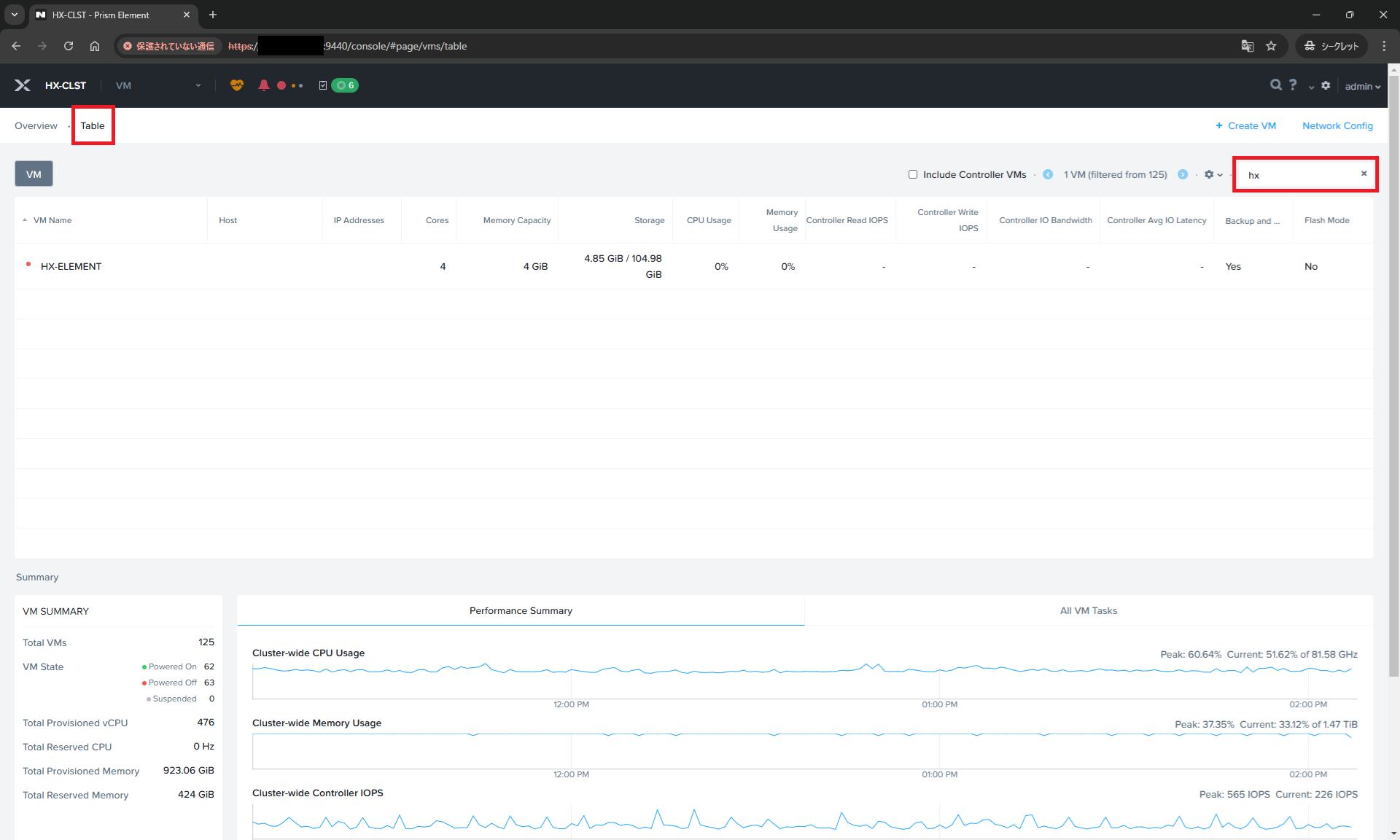The width and height of the screenshot is (1400, 840).
Task: Click the Nutanix X logo icon
Action: point(23,85)
